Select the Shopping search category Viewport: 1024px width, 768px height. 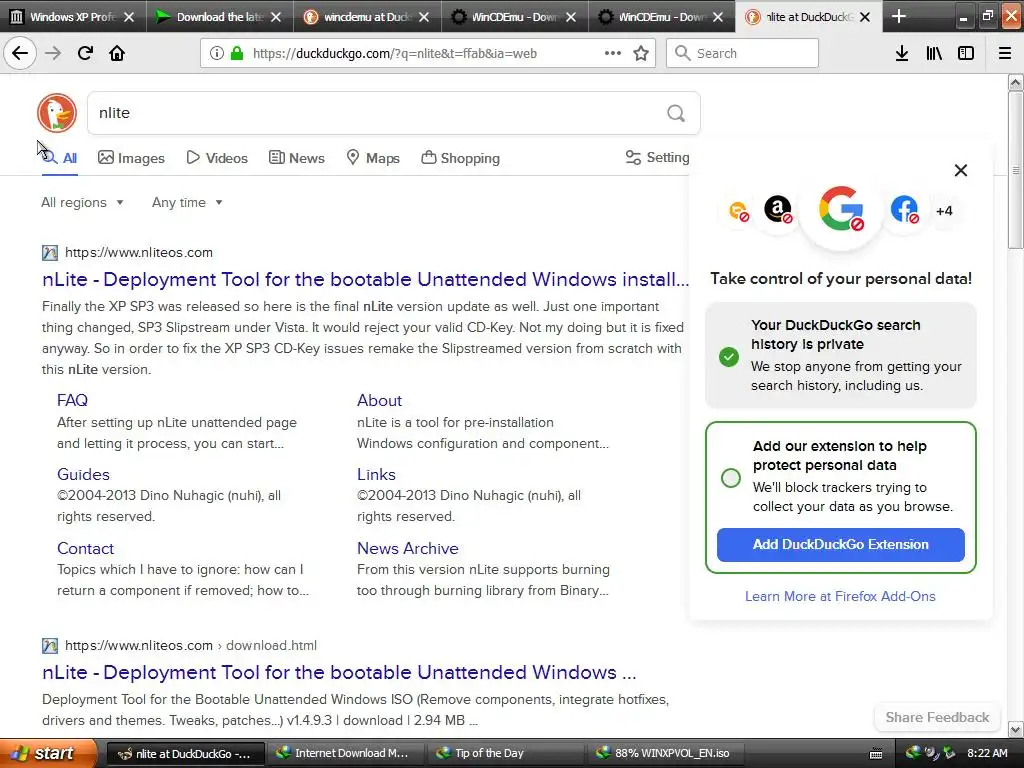(x=460, y=158)
